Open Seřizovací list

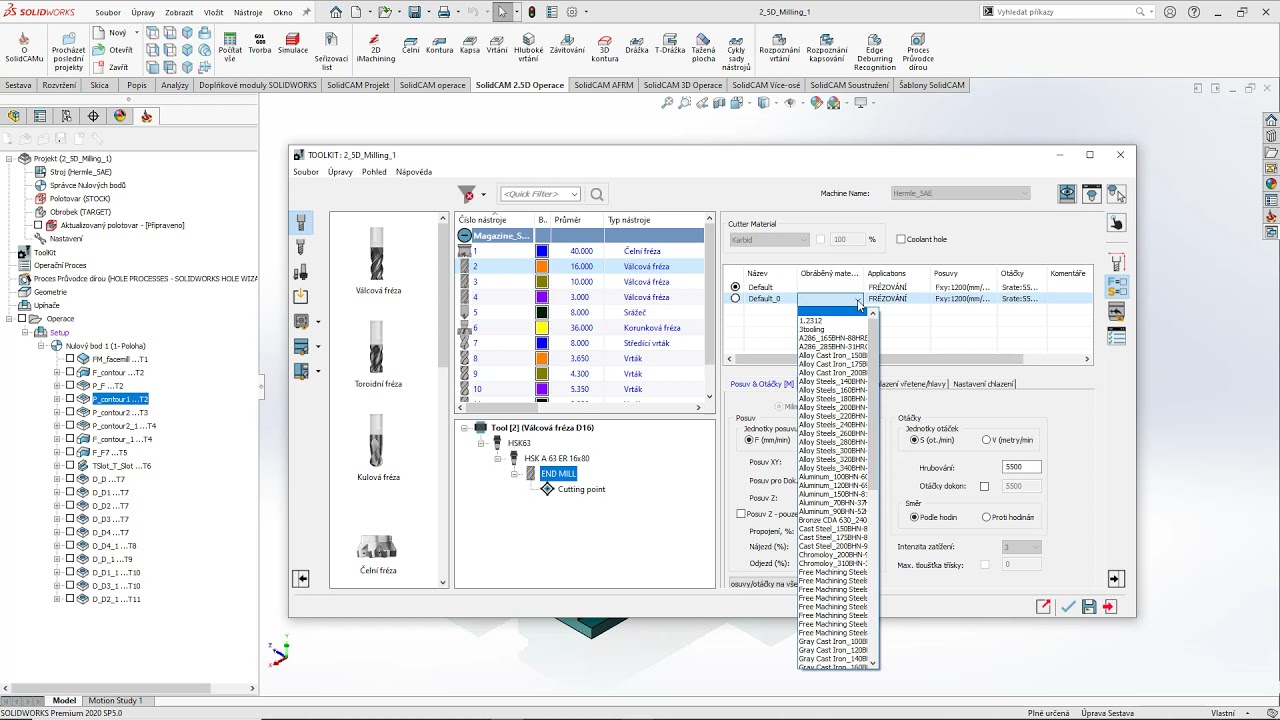331,52
